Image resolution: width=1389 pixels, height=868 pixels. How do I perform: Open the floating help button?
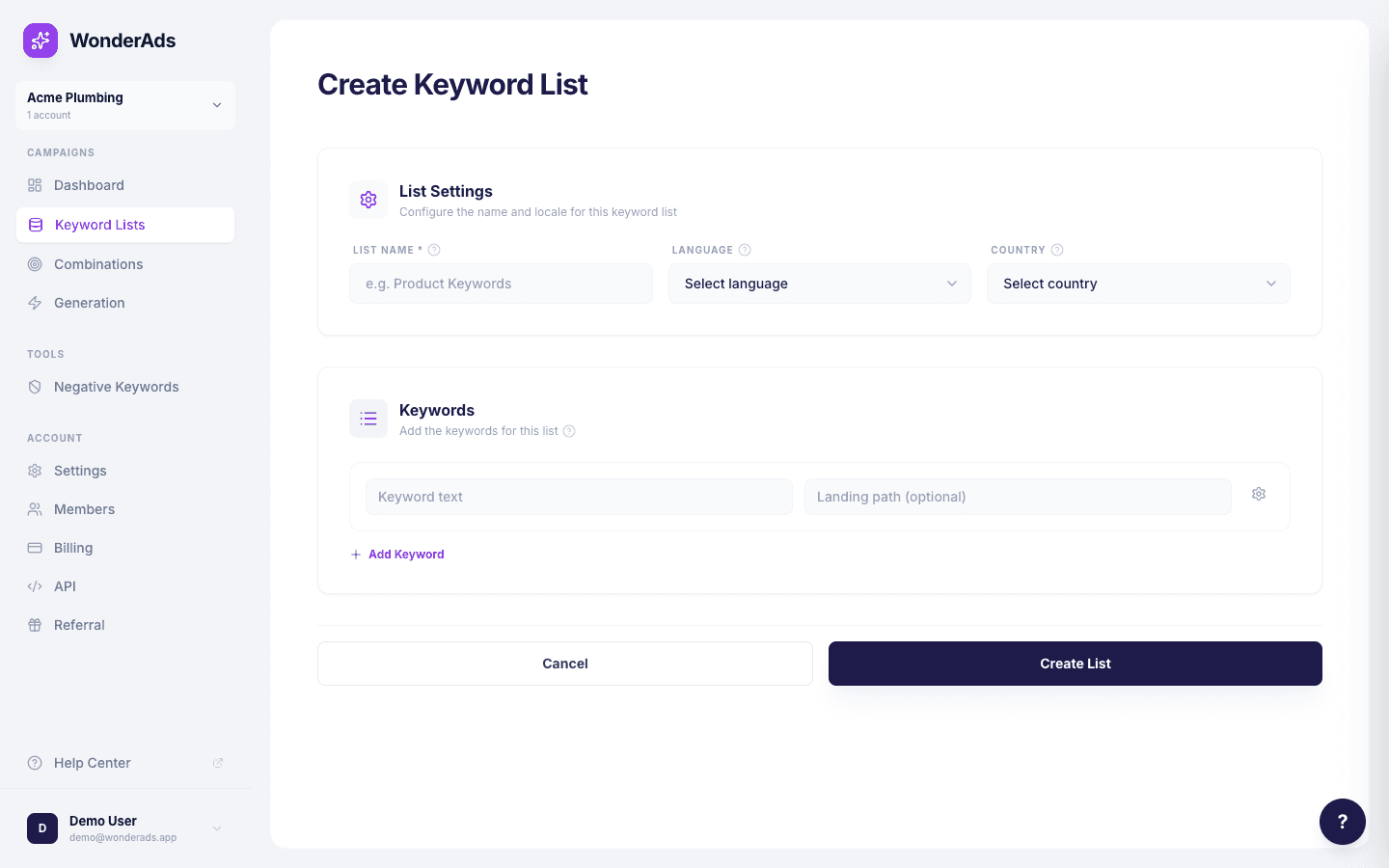point(1342,821)
